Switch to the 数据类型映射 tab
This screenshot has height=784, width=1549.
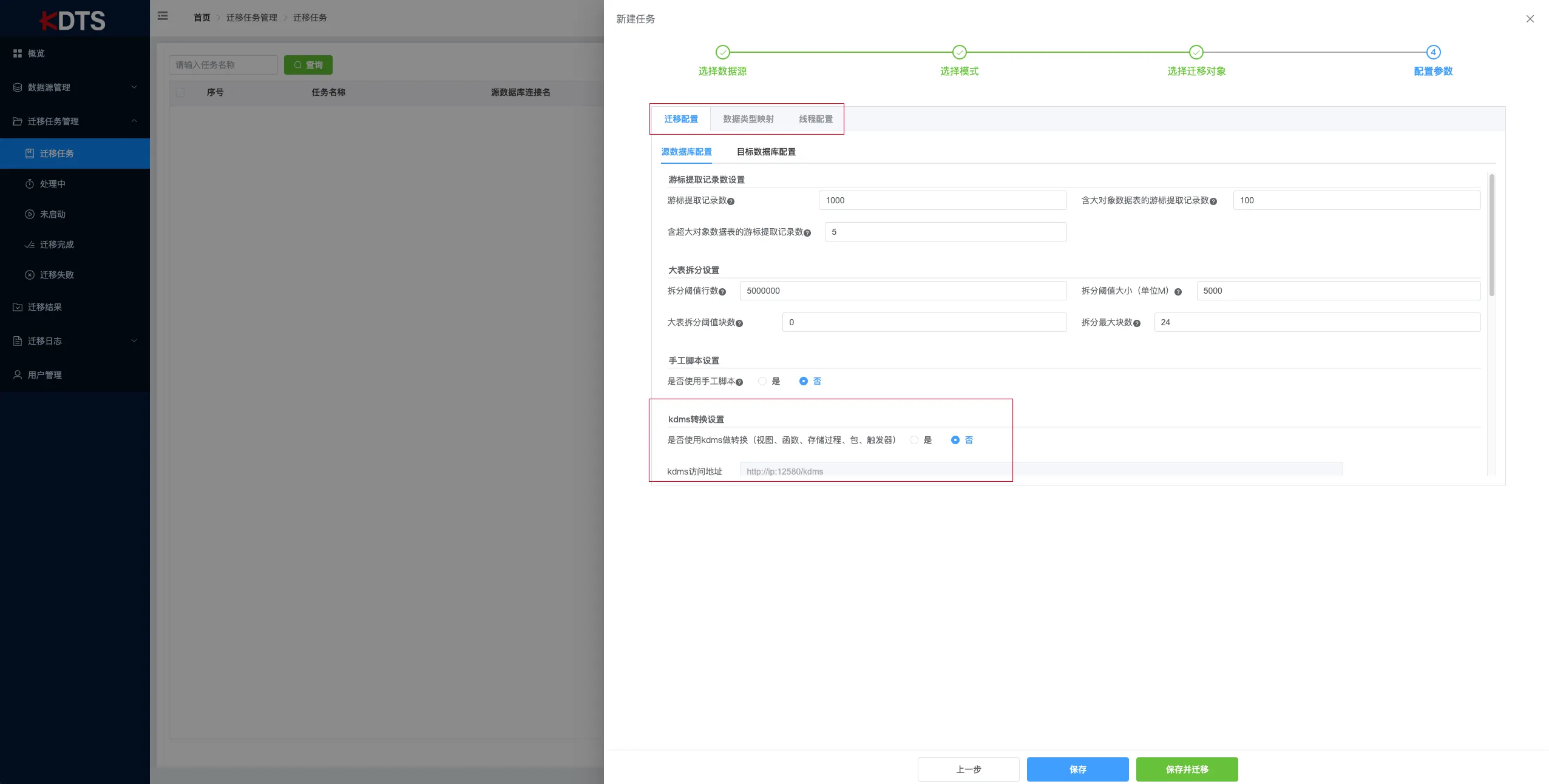[748, 118]
